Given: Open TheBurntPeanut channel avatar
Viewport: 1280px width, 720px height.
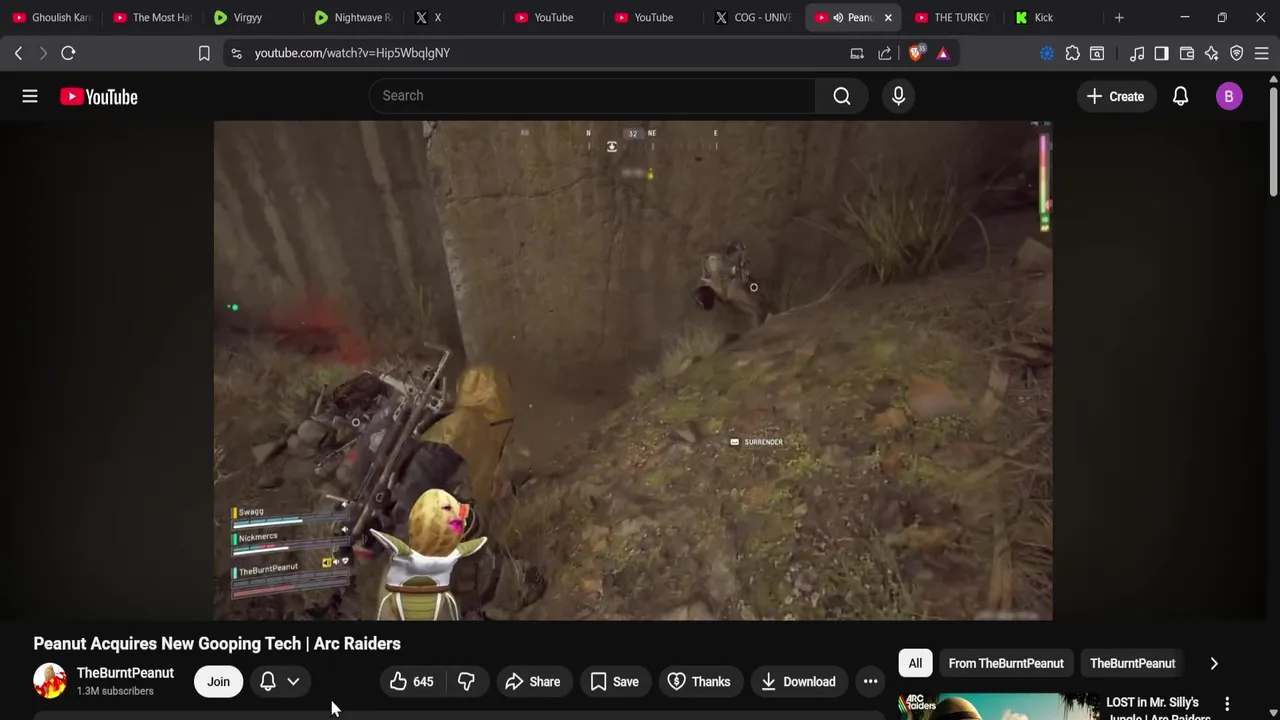Looking at the screenshot, I should click(50, 681).
